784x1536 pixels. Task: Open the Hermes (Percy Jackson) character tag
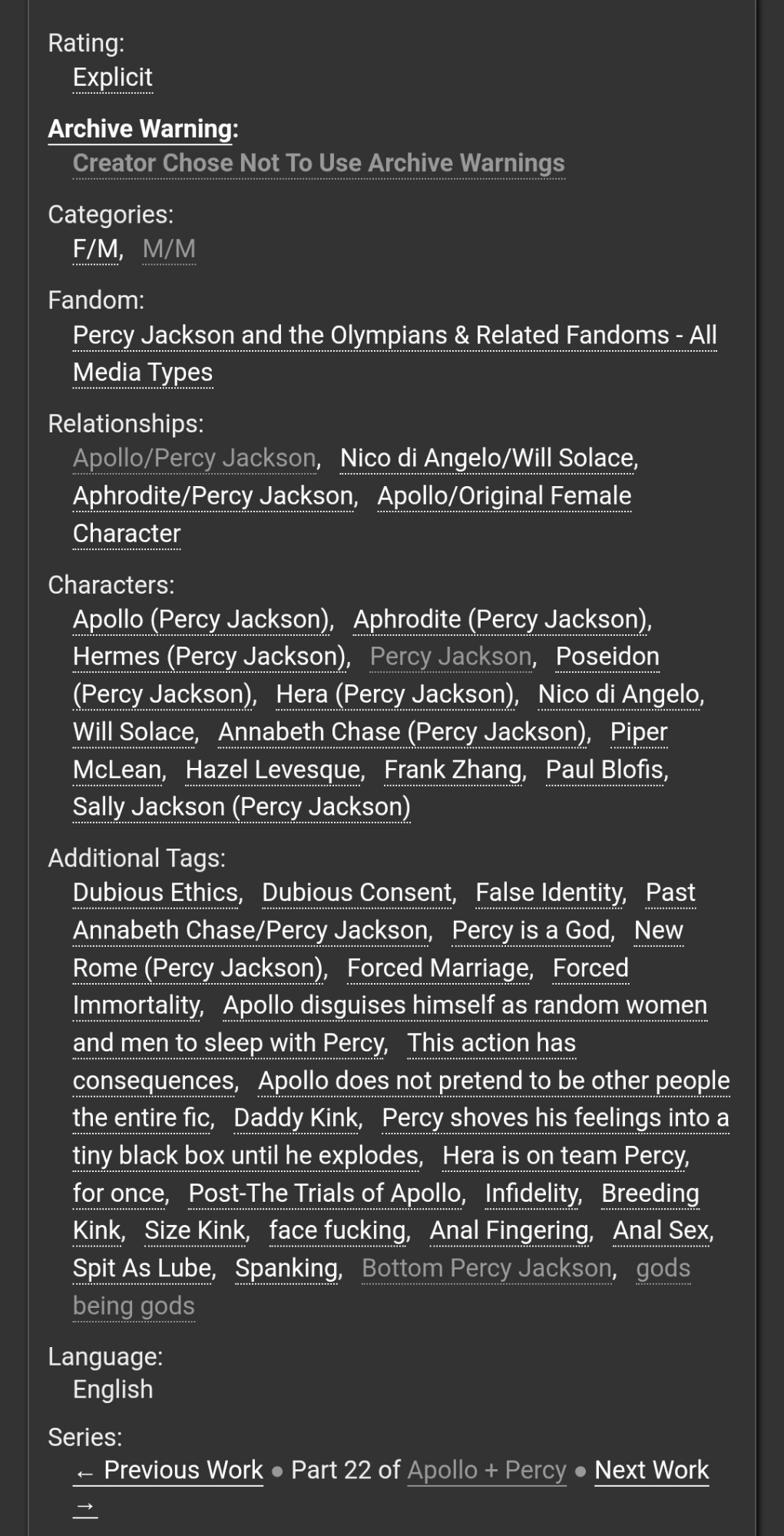210,657
